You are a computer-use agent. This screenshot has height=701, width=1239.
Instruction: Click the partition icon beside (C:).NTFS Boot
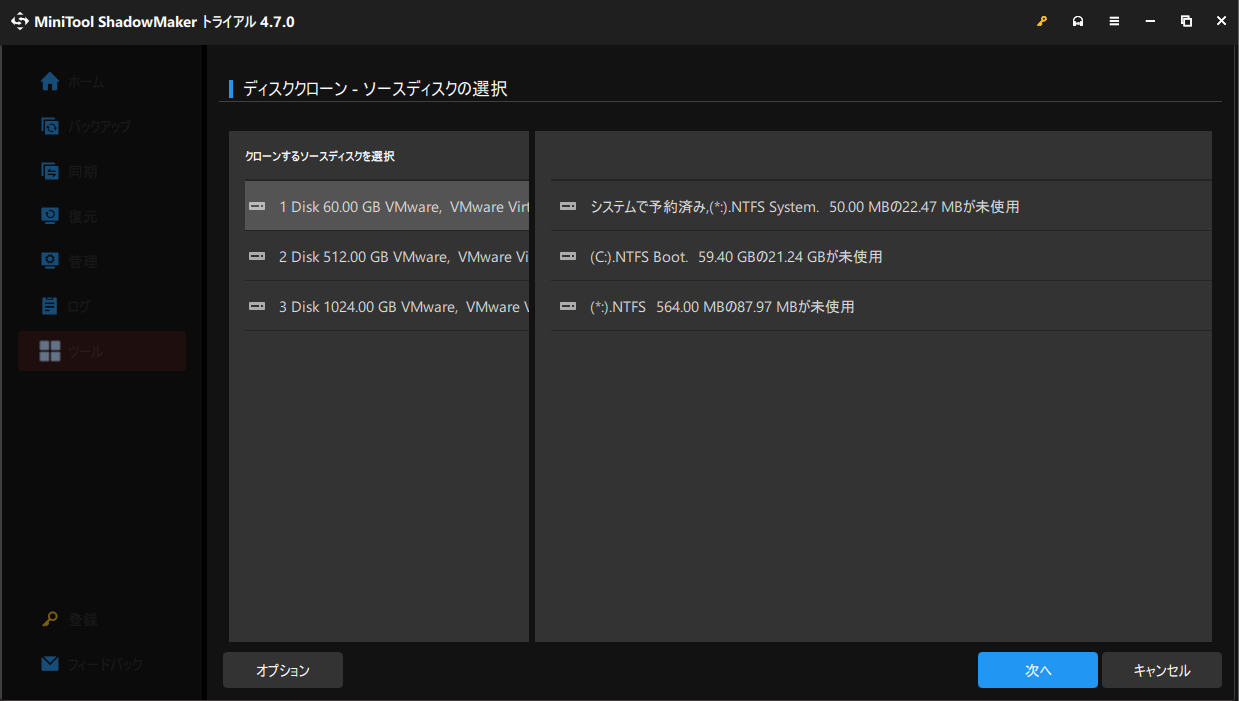pyautogui.click(x=568, y=257)
